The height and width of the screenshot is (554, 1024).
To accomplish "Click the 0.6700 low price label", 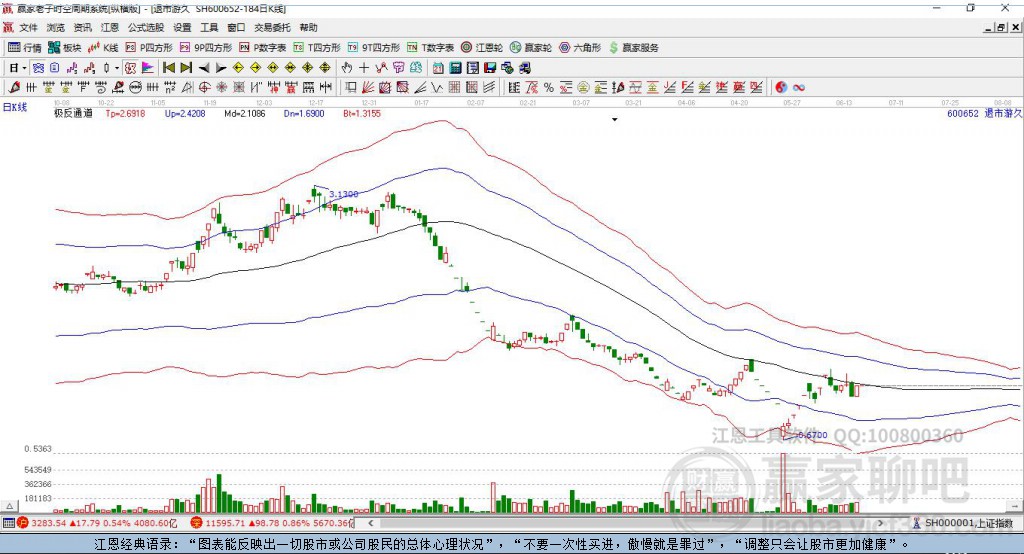I will (x=812, y=435).
